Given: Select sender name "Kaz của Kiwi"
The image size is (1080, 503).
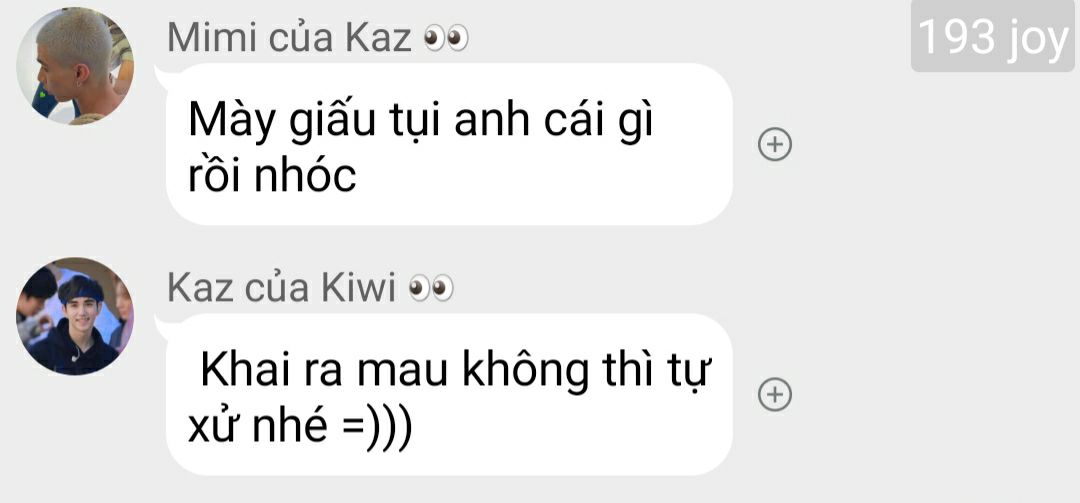Looking at the screenshot, I should tap(282, 288).
